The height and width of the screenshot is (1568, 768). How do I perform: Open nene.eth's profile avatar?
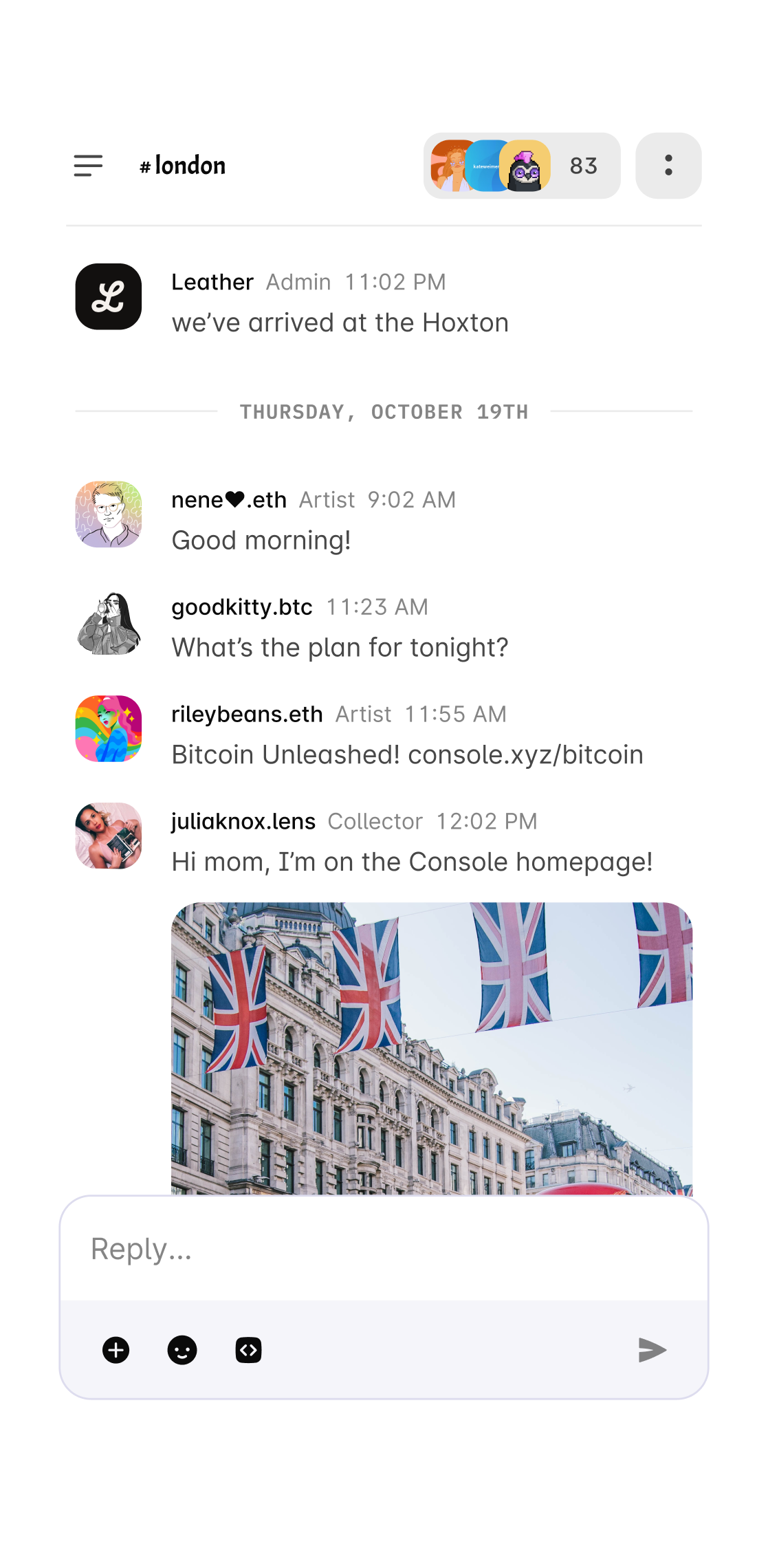pos(109,514)
